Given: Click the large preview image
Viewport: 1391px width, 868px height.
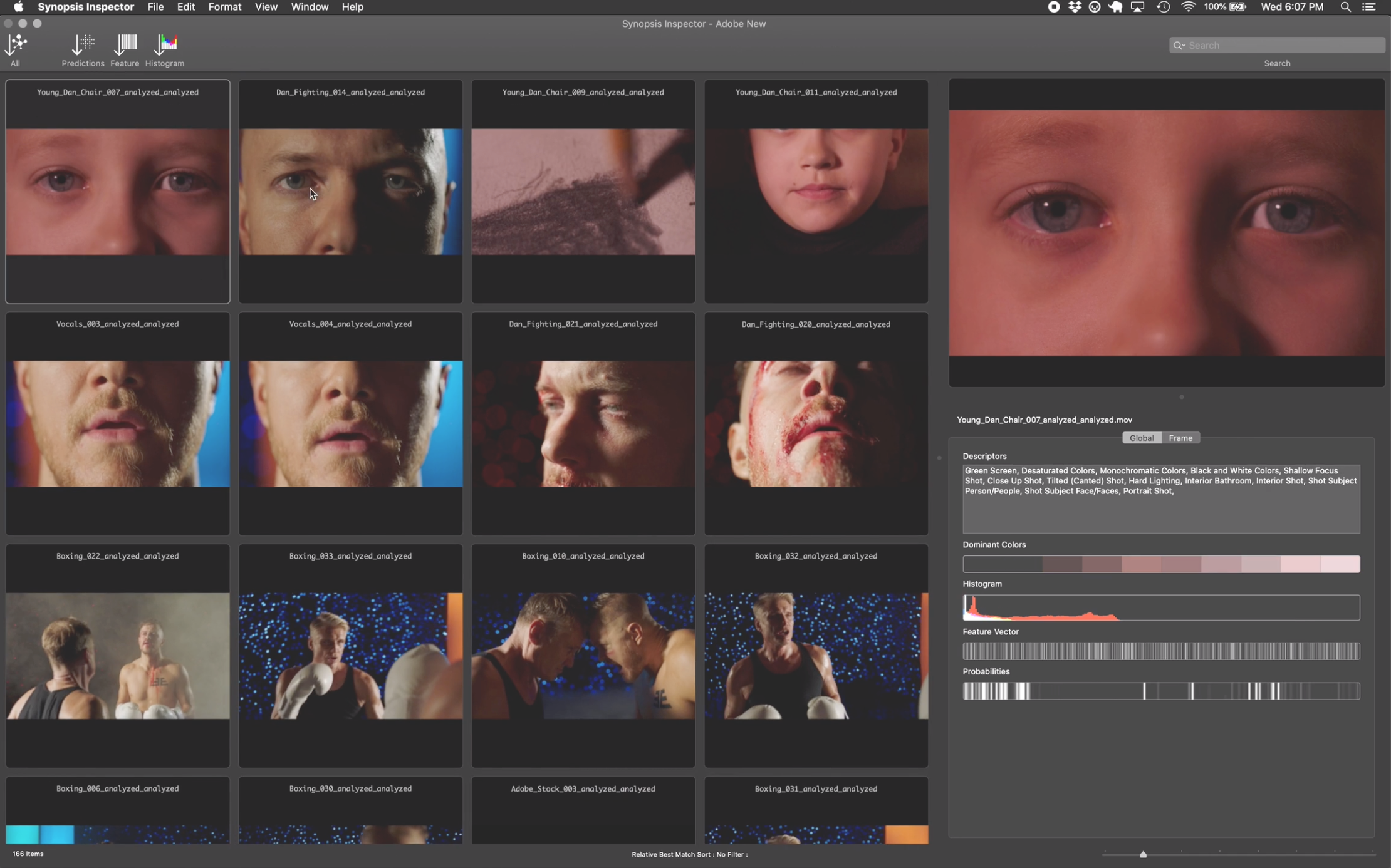Looking at the screenshot, I should pyautogui.click(x=1167, y=233).
